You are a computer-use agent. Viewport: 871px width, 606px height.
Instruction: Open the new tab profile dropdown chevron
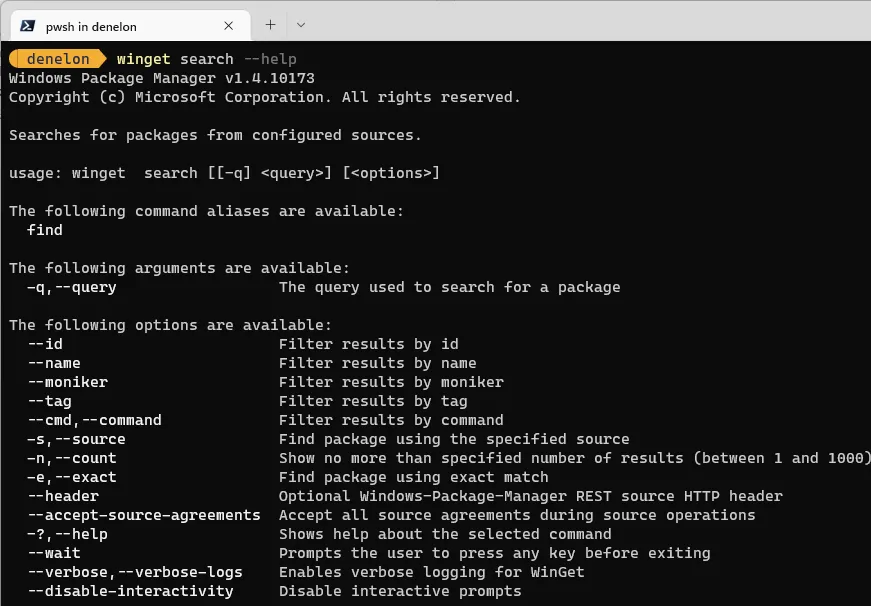pos(301,25)
